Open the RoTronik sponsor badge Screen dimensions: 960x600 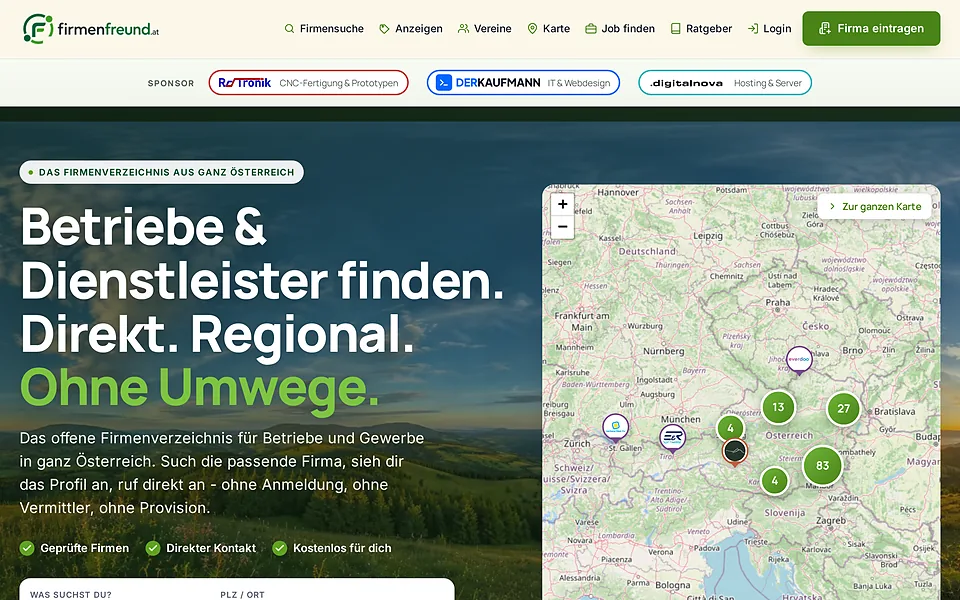pyautogui.click(x=309, y=83)
